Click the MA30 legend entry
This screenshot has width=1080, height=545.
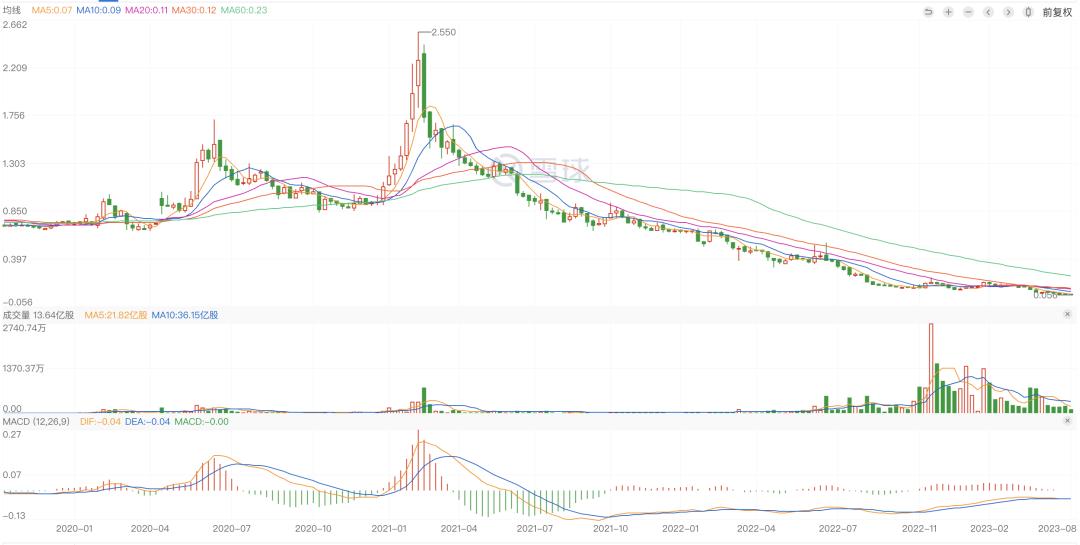click(x=194, y=10)
